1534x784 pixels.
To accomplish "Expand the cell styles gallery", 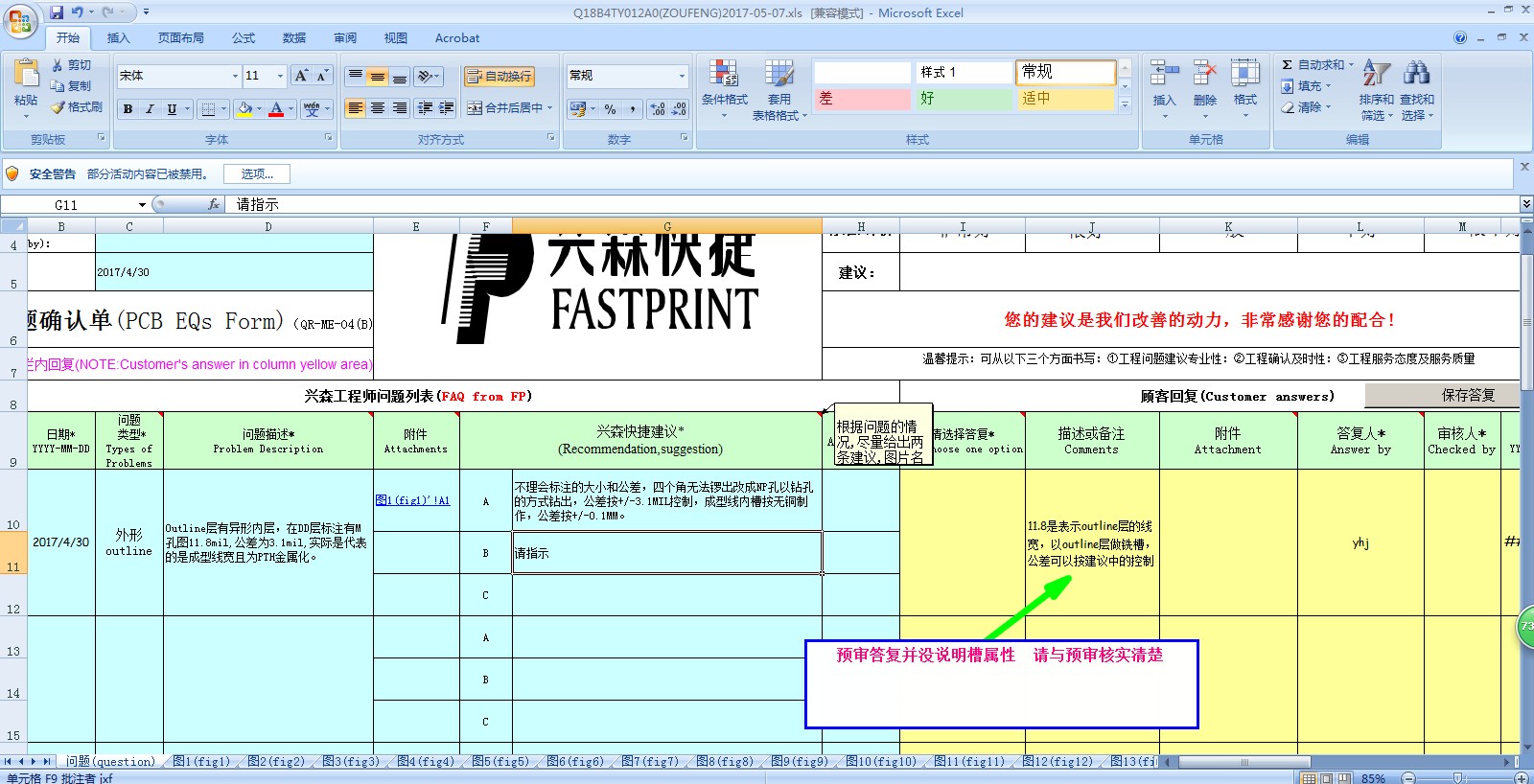I will [1126, 105].
